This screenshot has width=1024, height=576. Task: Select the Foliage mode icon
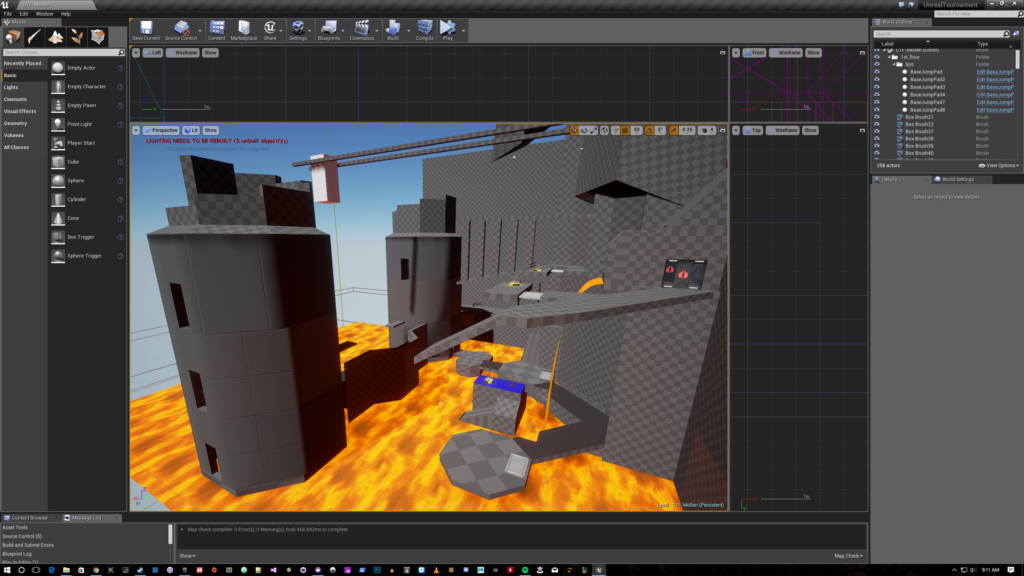77,37
